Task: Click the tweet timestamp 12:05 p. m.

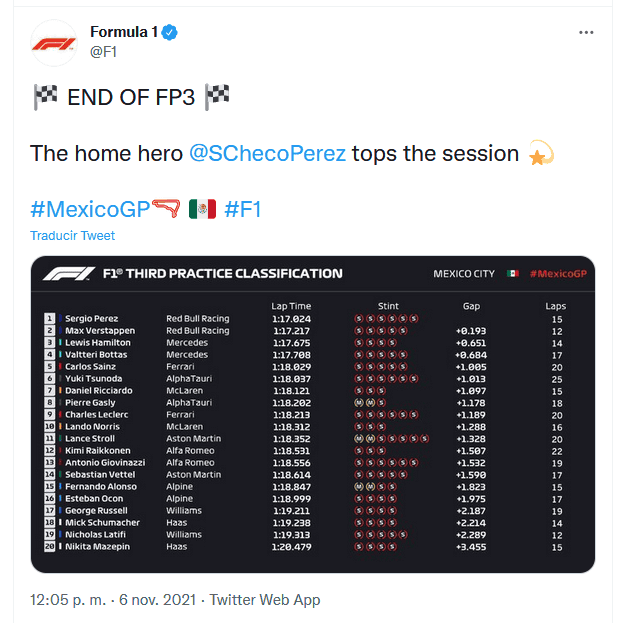Action: pos(69,600)
